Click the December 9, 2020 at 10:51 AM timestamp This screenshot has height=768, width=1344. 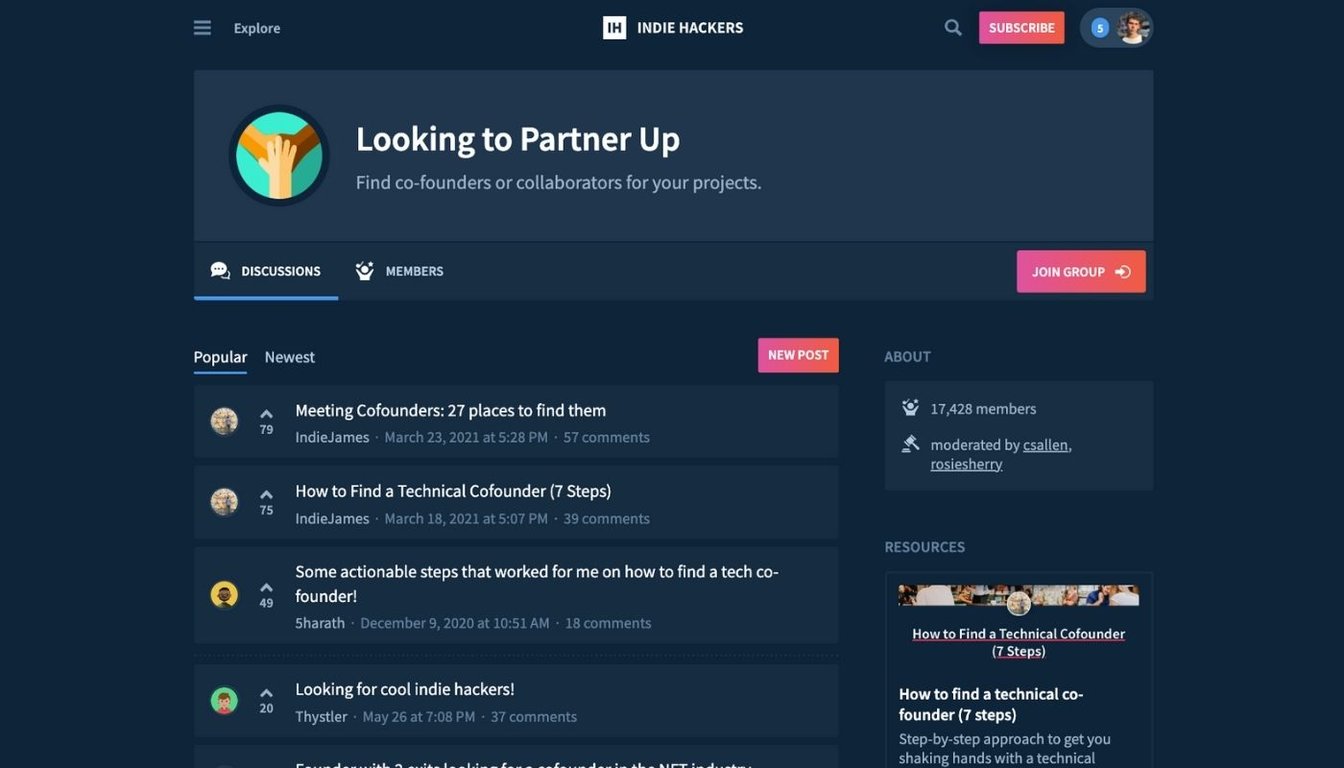[x=455, y=623]
